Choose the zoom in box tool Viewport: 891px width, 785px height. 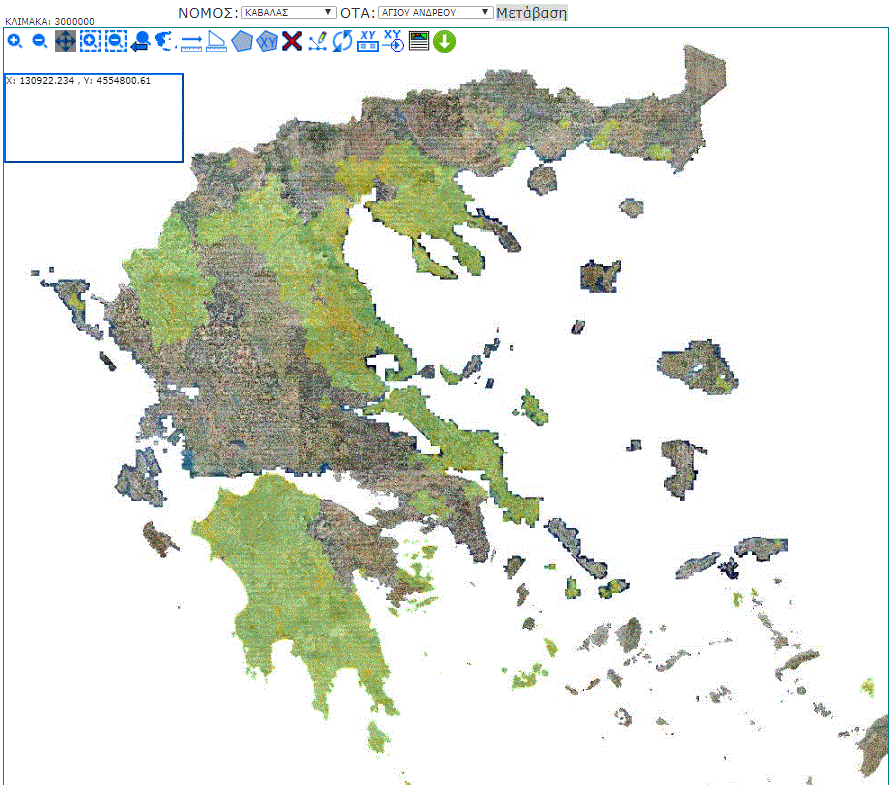pyautogui.click(x=90, y=41)
